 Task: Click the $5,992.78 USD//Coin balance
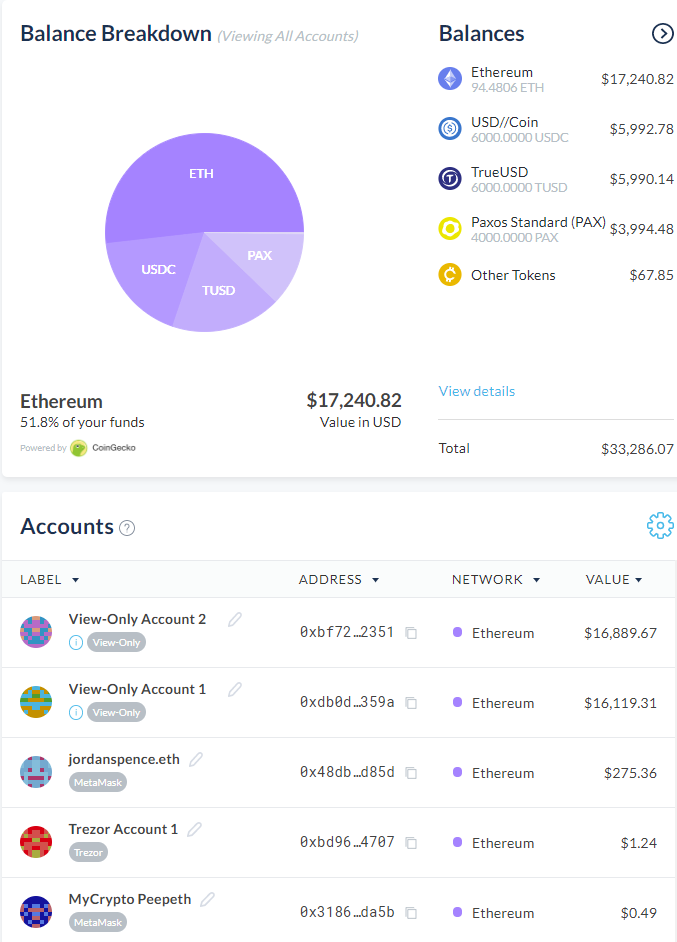pyautogui.click(x=642, y=129)
